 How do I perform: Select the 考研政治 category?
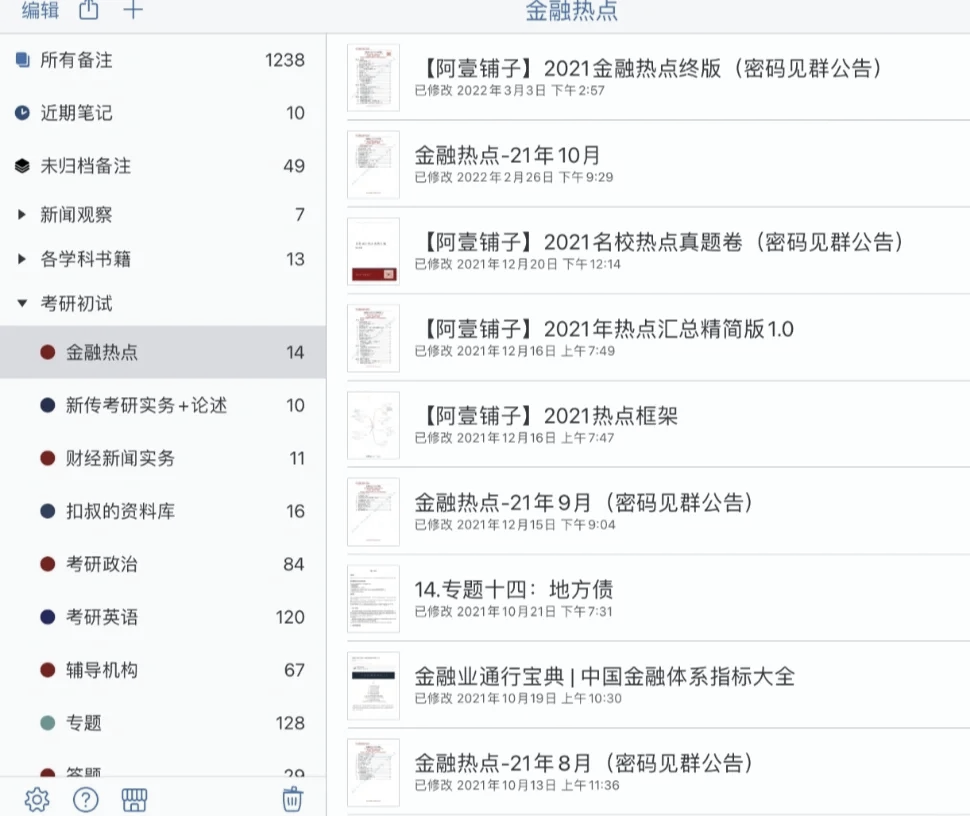163,564
